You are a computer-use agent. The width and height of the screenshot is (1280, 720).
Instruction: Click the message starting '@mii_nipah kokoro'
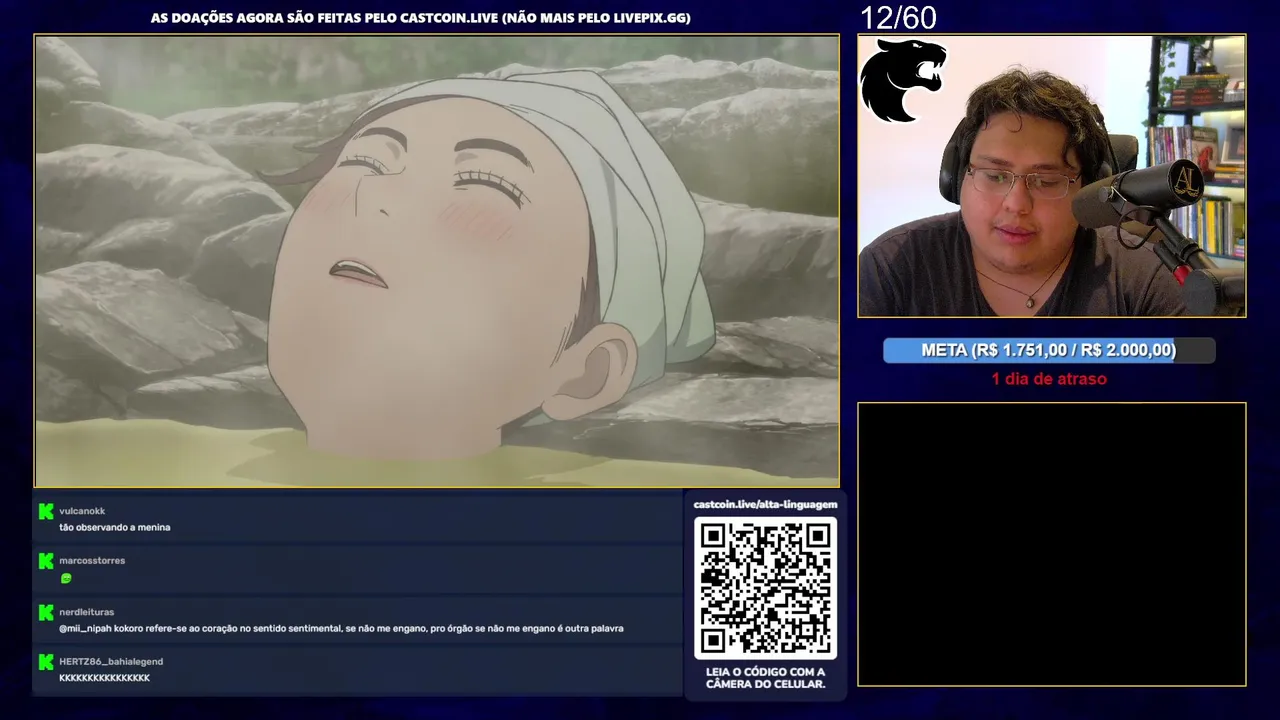(341, 629)
